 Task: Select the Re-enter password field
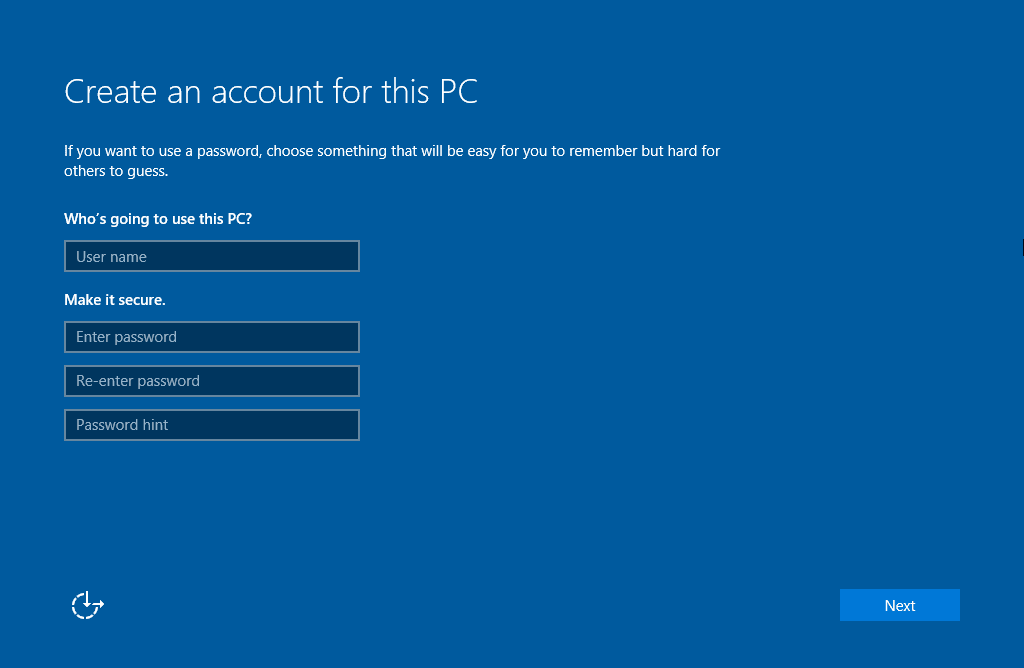pos(211,381)
